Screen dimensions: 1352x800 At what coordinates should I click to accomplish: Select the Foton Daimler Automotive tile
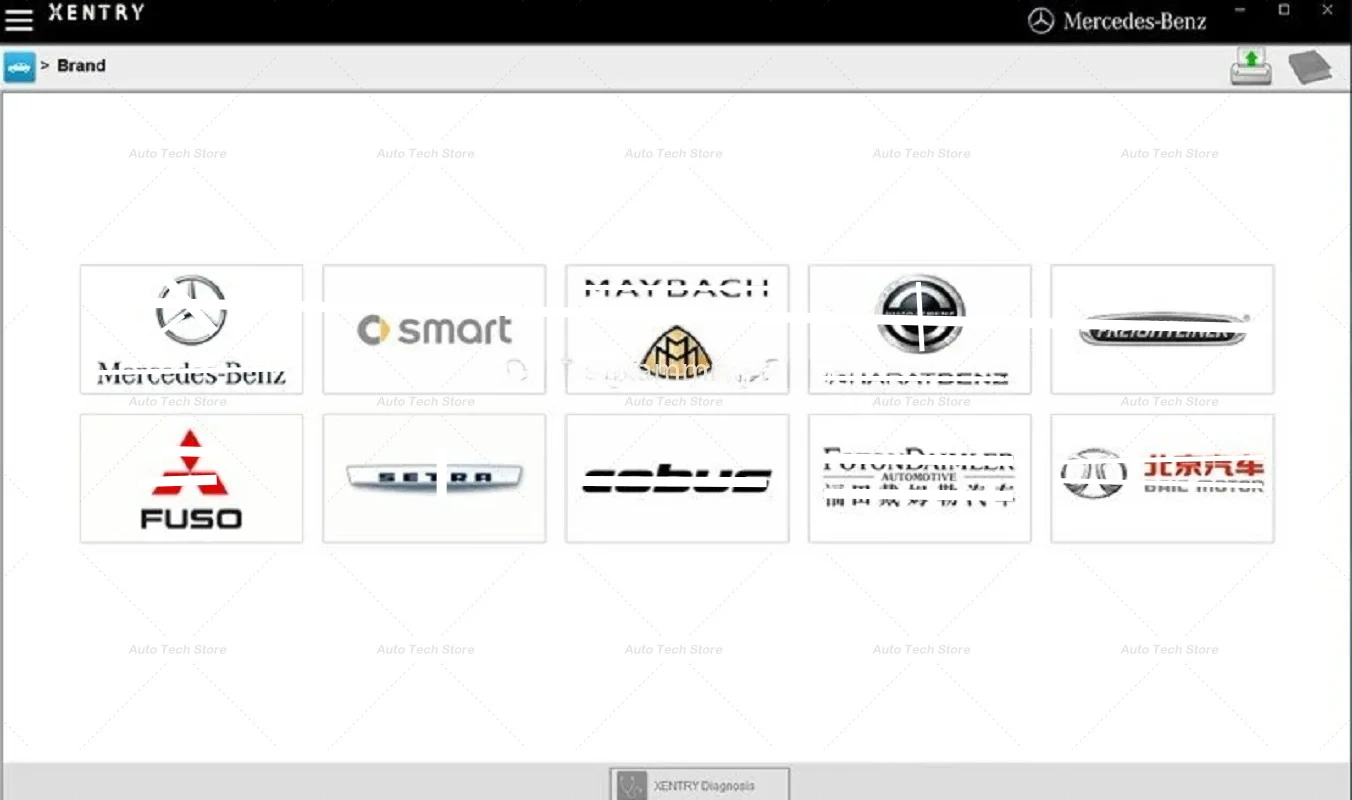click(920, 479)
